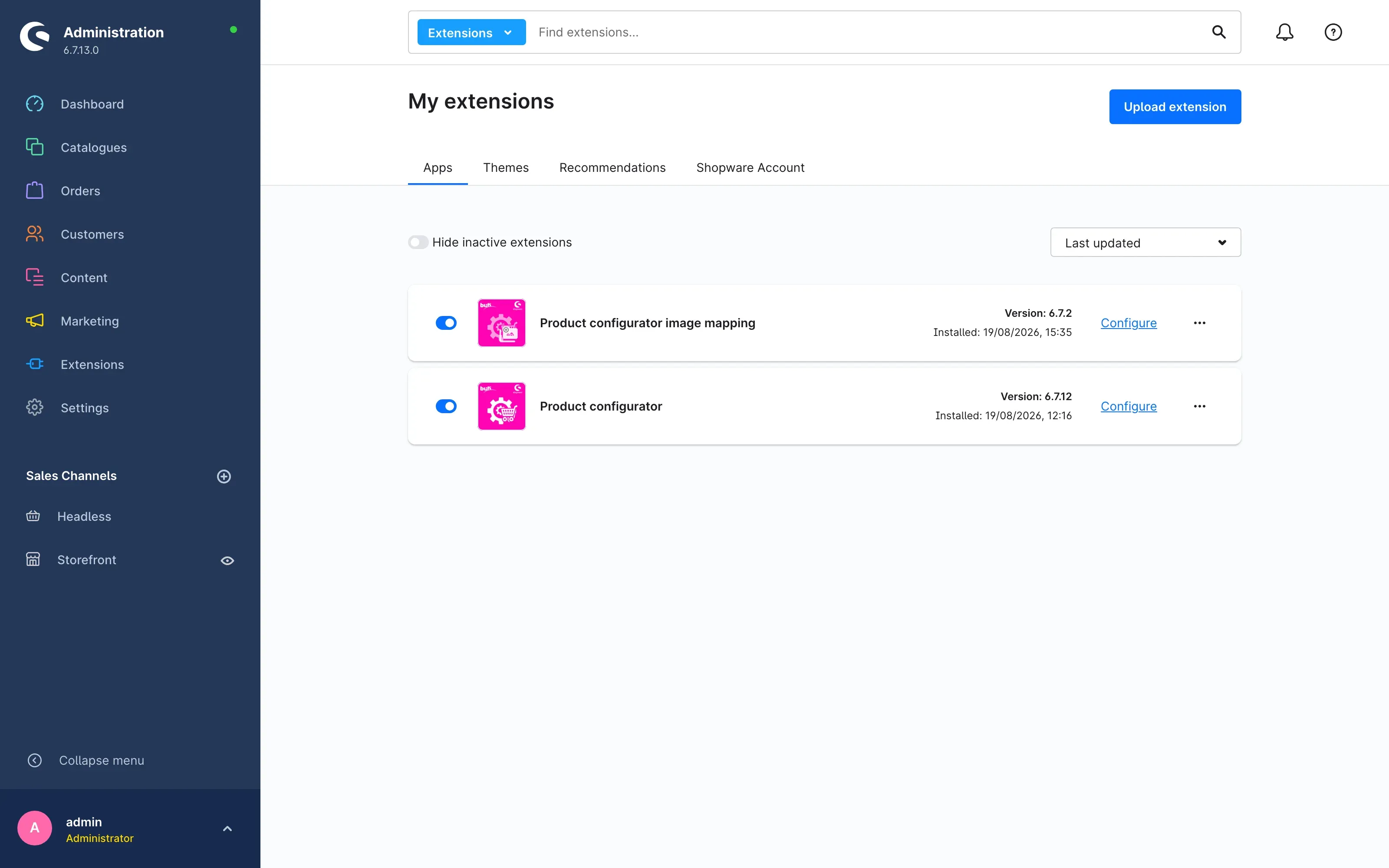The width and height of the screenshot is (1389, 868).
Task: Open the Dashboard menu item
Action: click(x=92, y=104)
